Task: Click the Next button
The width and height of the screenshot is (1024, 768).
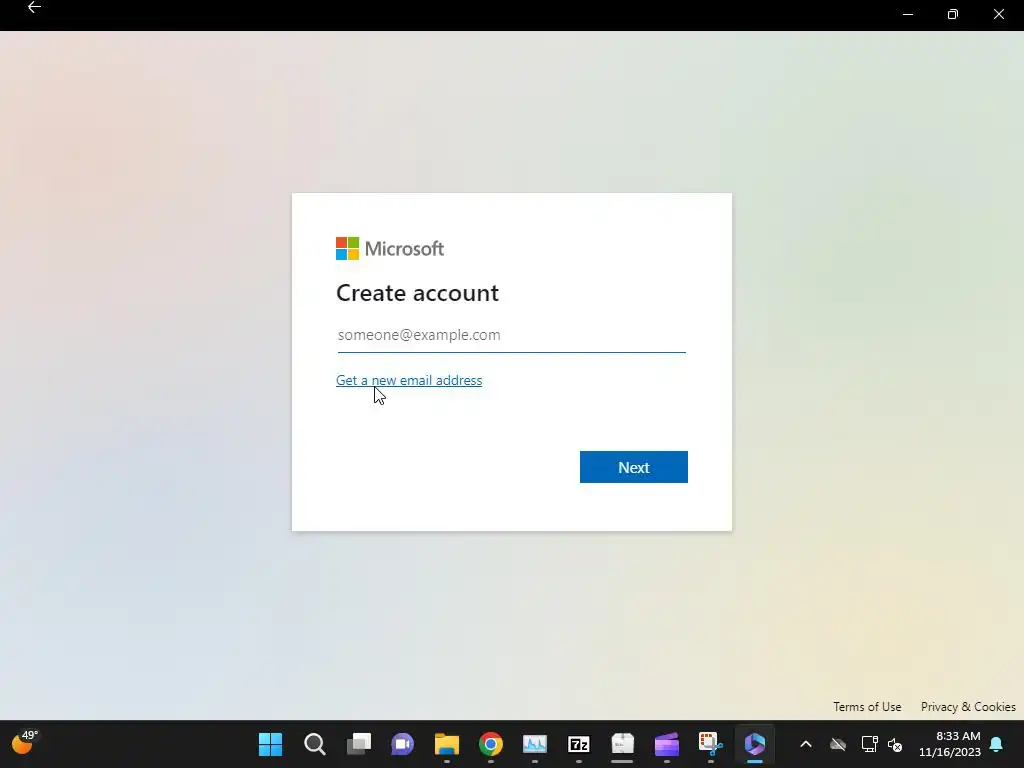Action: tap(633, 467)
